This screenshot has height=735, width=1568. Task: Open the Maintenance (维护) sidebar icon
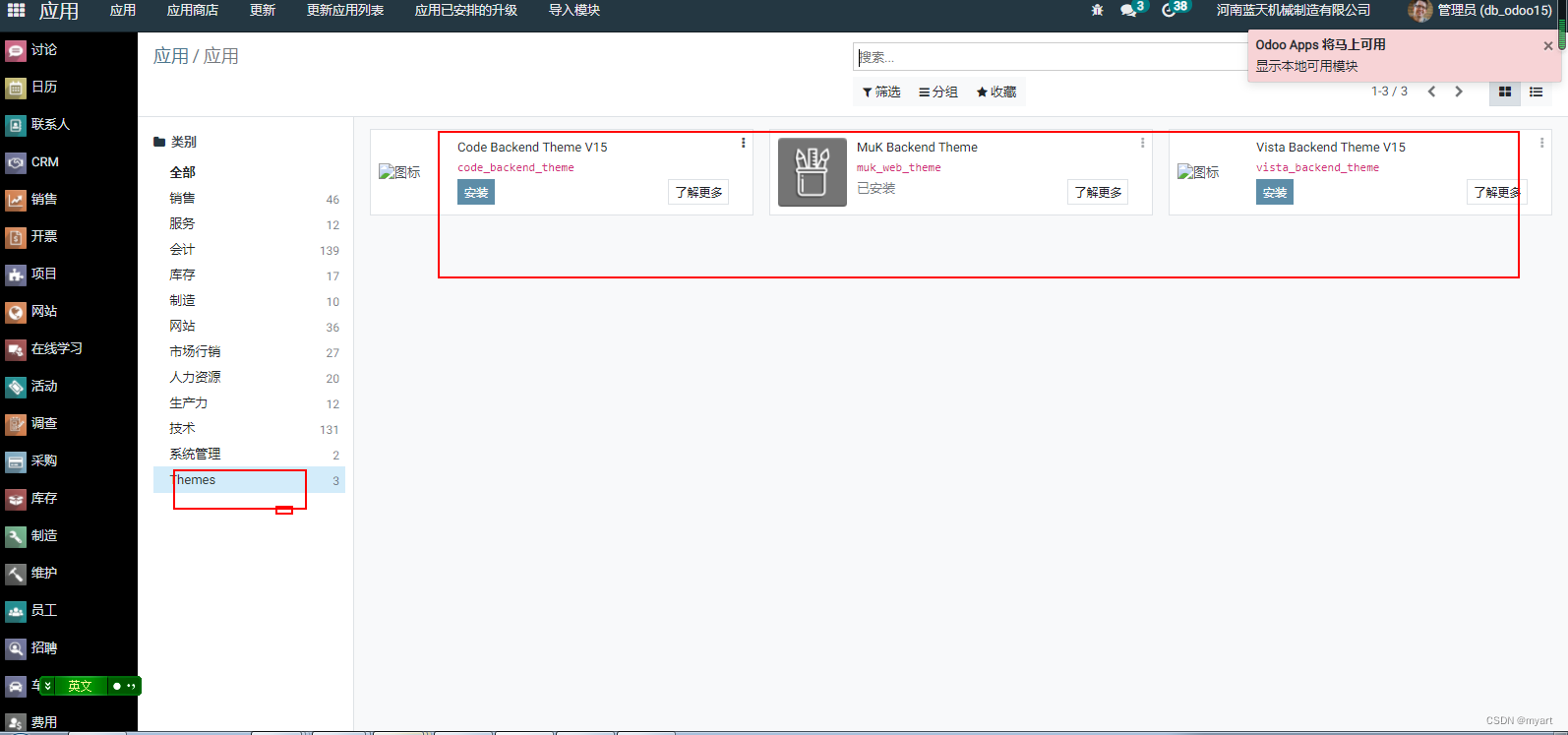coord(16,574)
